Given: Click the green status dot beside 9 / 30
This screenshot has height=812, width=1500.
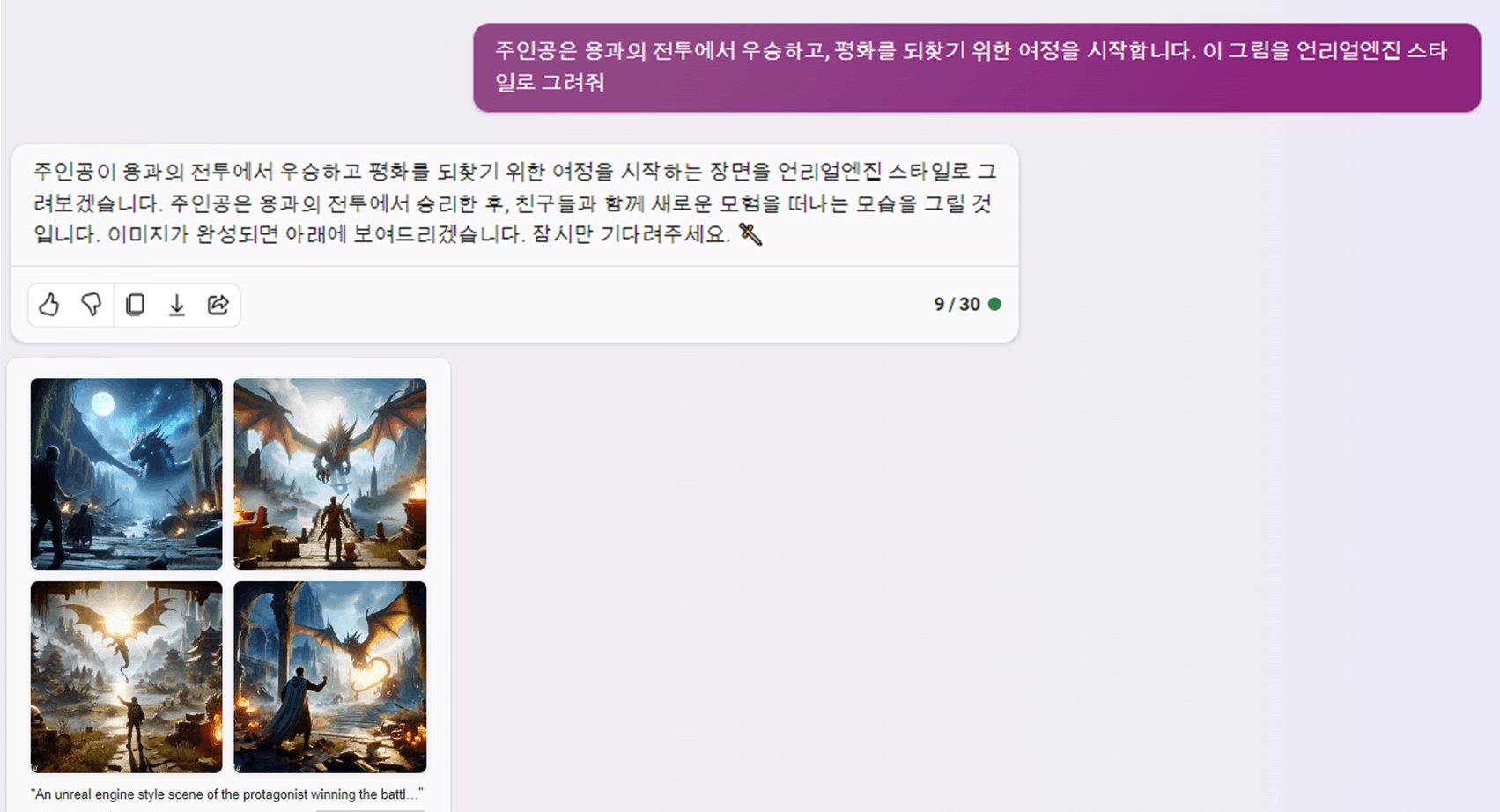Looking at the screenshot, I should 994,304.
